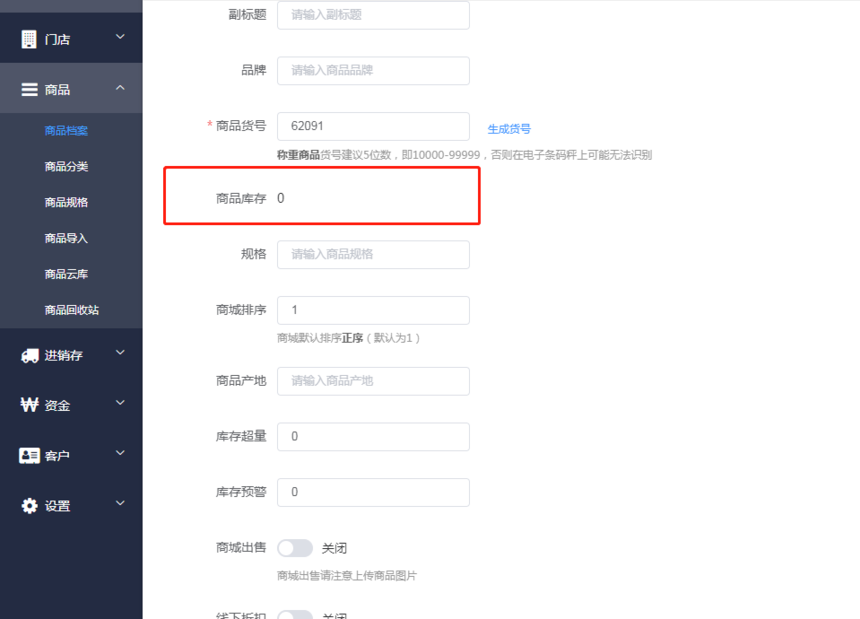The width and height of the screenshot is (860, 619).
Task: Click the 称重商品 barcode hint text
Action: 465,155
